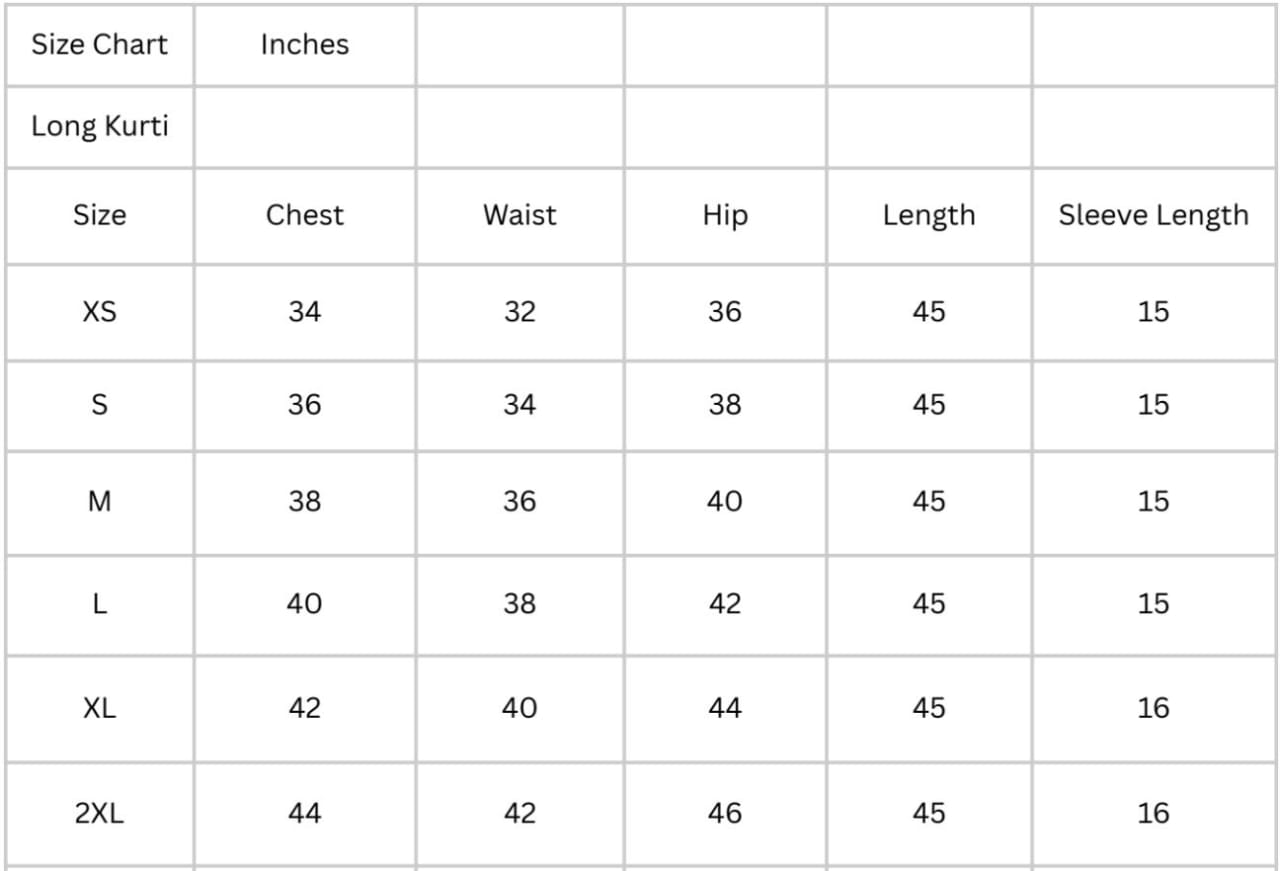The width and height of the screenshot is (1280, 871).
Task: Click the Chest column header
Action: click(x=305, y=215)
